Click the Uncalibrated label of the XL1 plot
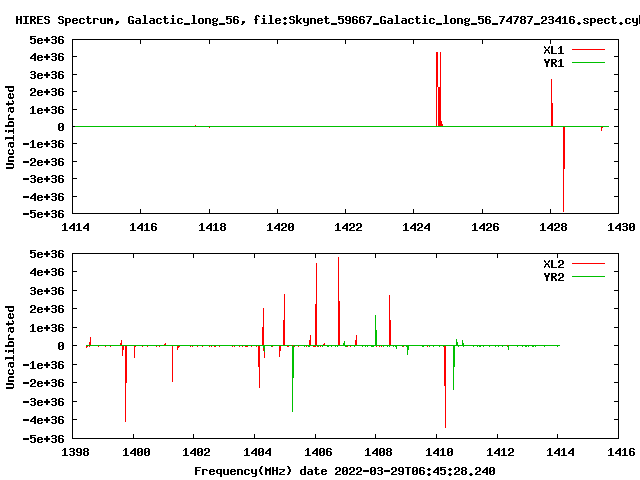This screenshot has width=640, height=480. click(10, 127)
